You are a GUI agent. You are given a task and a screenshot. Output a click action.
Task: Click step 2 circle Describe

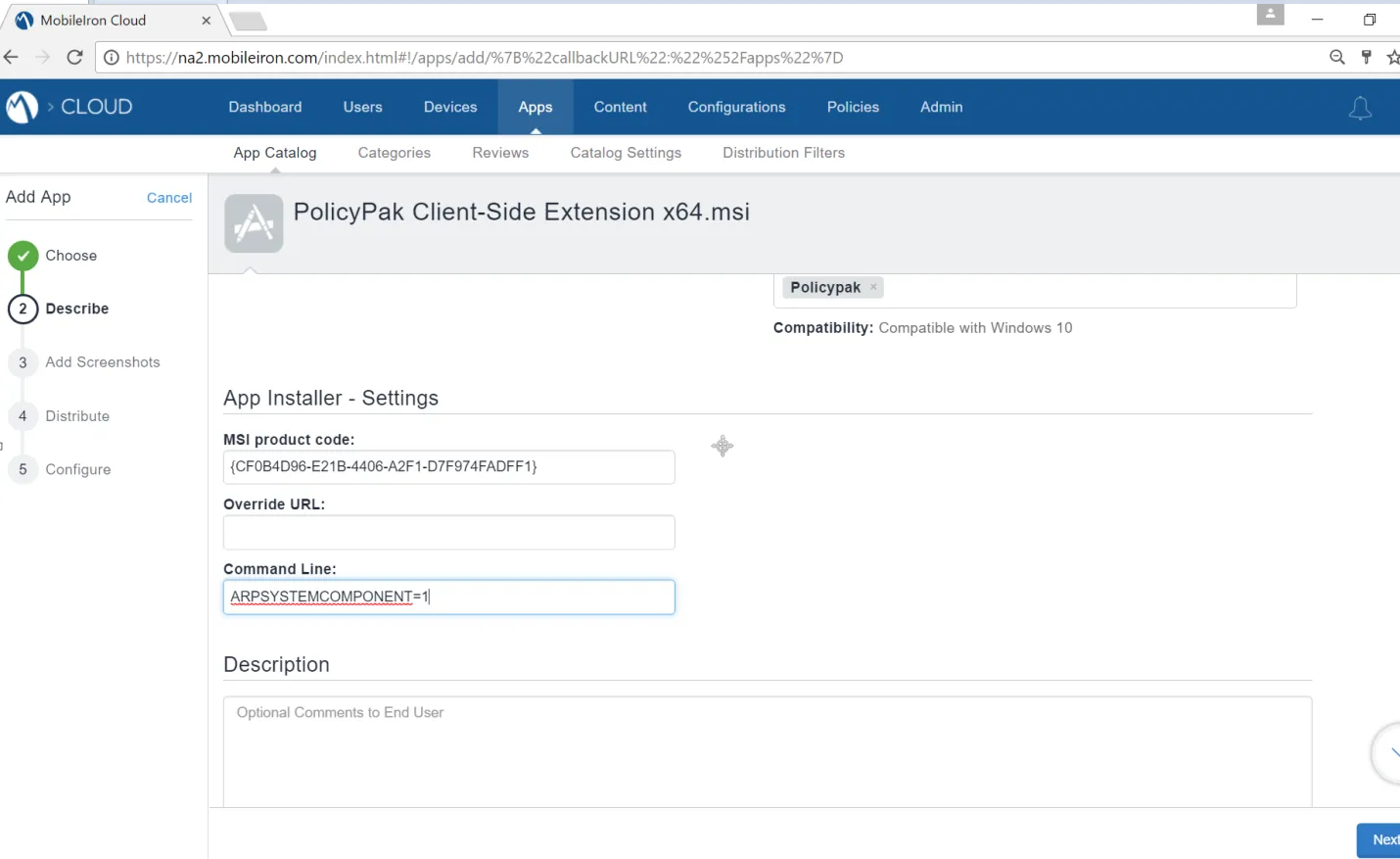tap(23, 309)
